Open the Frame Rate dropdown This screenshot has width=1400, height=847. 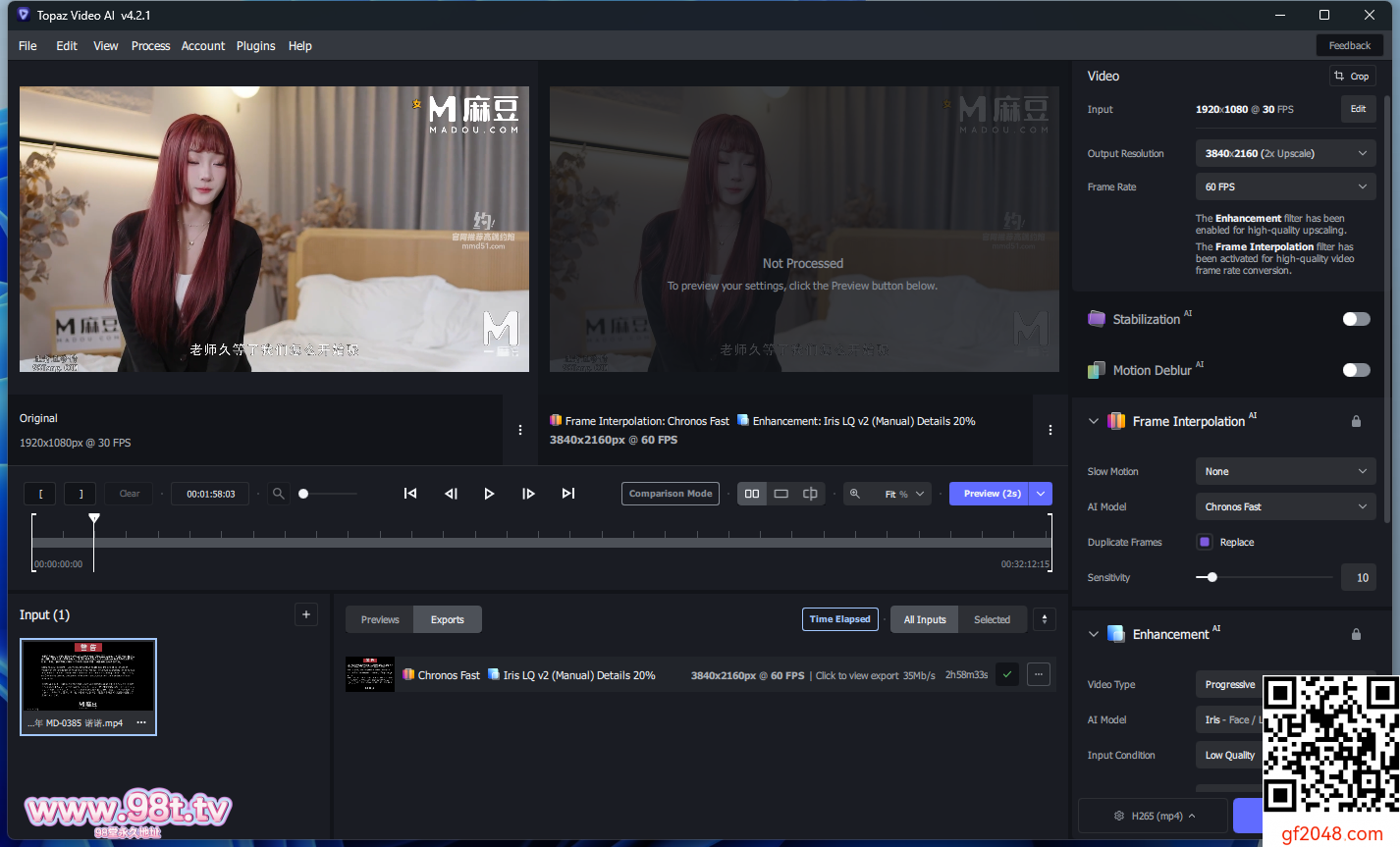pos(1286,186)
